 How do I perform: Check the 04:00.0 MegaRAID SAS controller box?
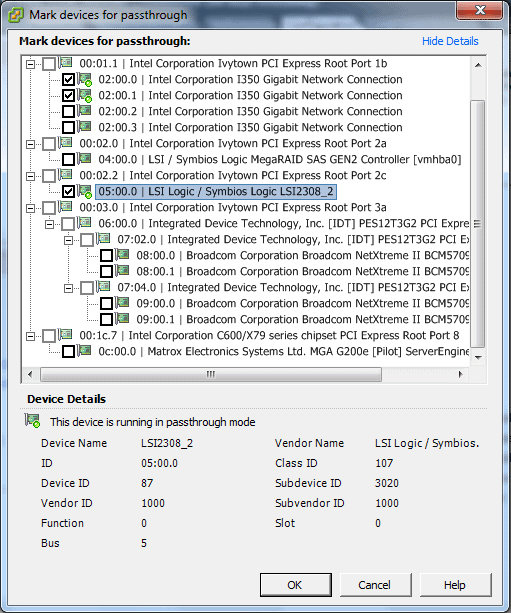[x=68, y=160]
